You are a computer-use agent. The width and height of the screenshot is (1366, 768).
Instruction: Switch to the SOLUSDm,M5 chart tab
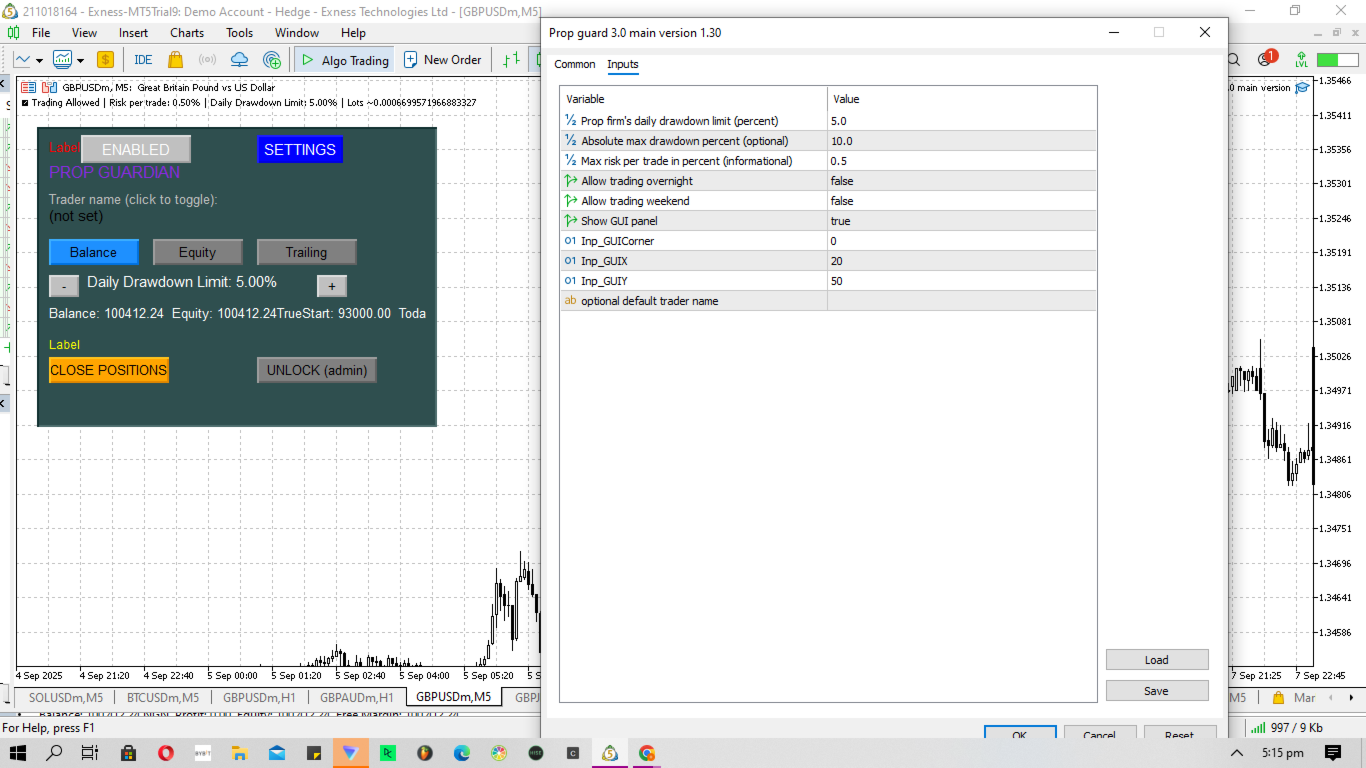pyautogui.click(x=66, y=697)
